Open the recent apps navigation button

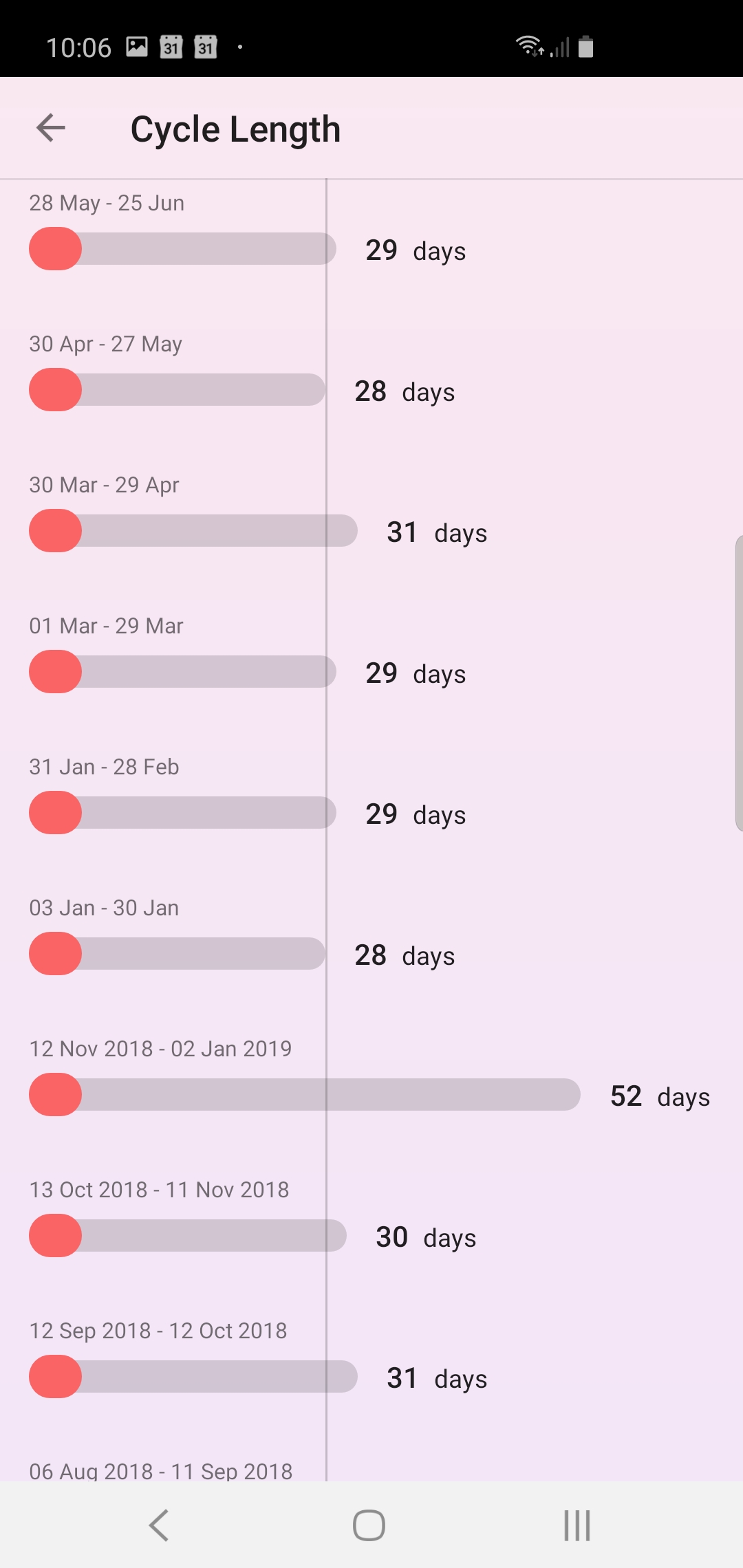[x=577, y=1525]
